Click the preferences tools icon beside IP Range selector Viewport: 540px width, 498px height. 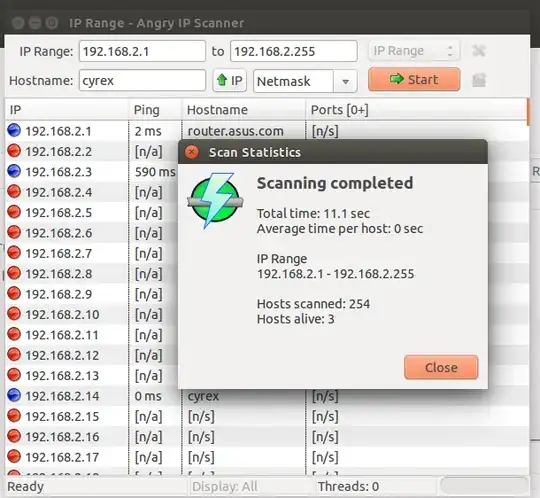click(479, 51)
